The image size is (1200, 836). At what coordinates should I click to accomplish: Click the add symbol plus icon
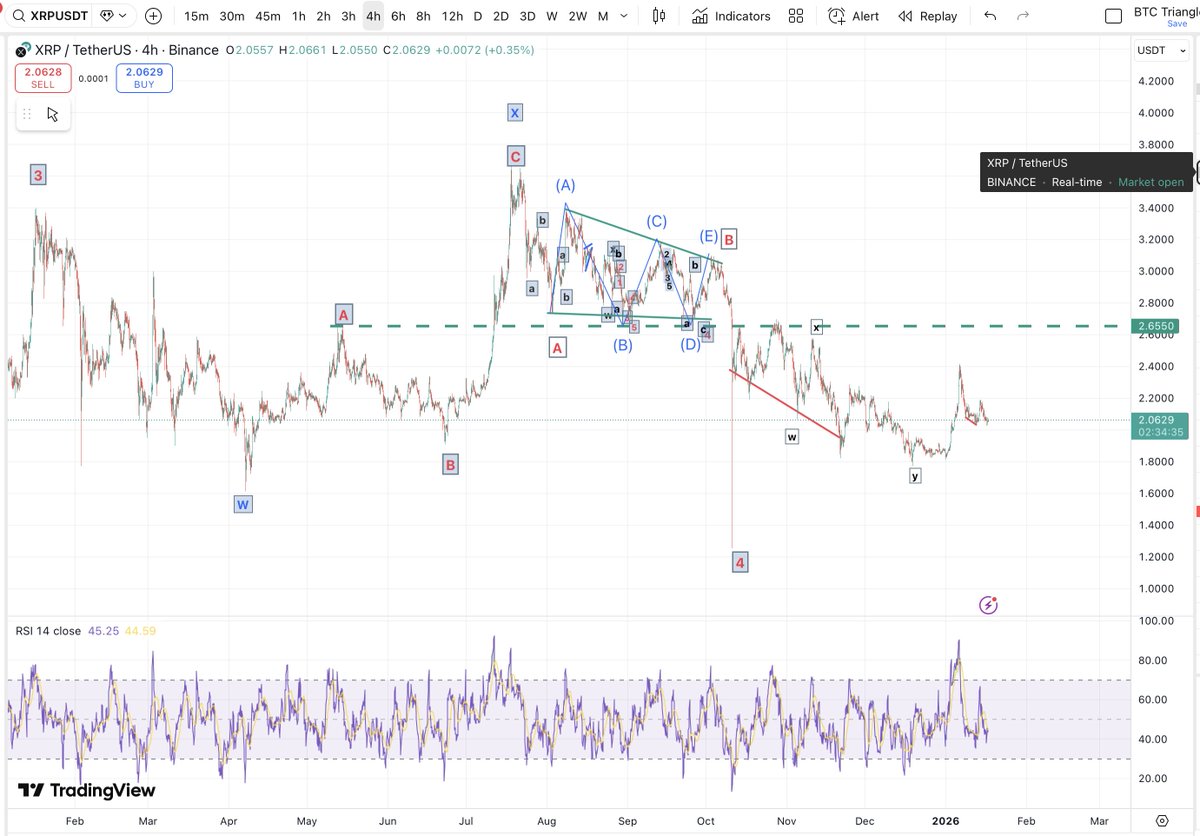[x=153, y=16]
